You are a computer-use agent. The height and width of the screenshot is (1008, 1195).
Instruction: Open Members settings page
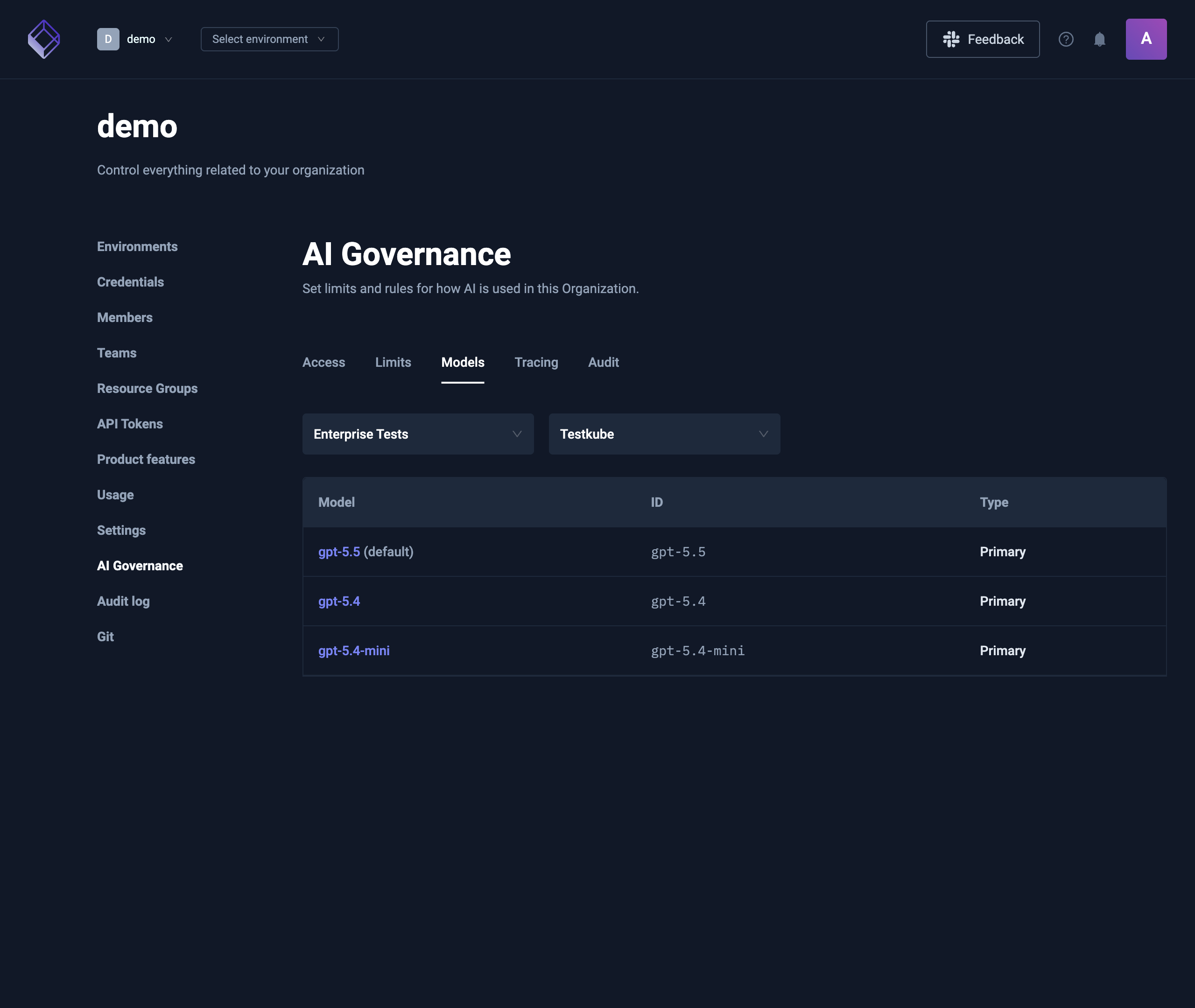(x=125, y=318)
